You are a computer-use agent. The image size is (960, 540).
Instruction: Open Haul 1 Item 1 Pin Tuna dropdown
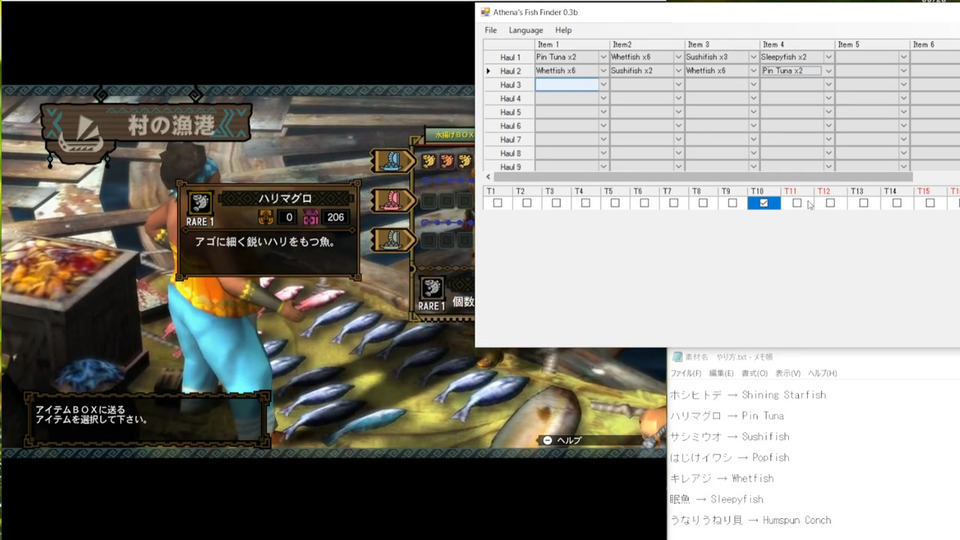pyautogui.click(x=603, y=57)
